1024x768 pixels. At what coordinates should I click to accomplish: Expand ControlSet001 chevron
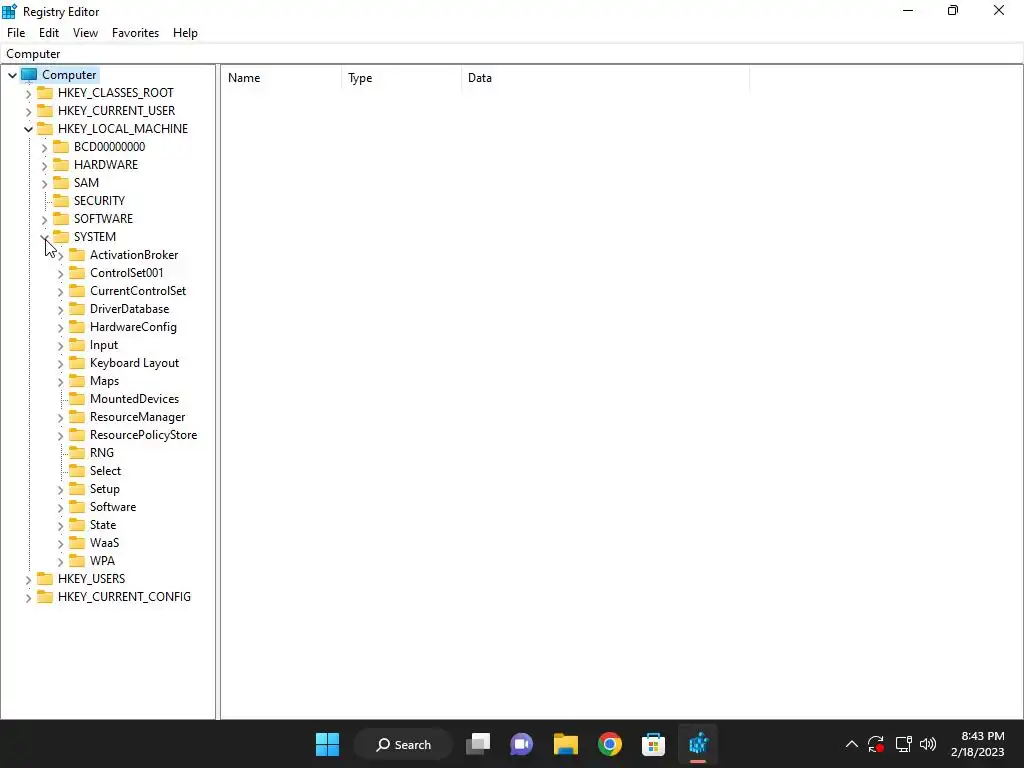tap(61, 273)
